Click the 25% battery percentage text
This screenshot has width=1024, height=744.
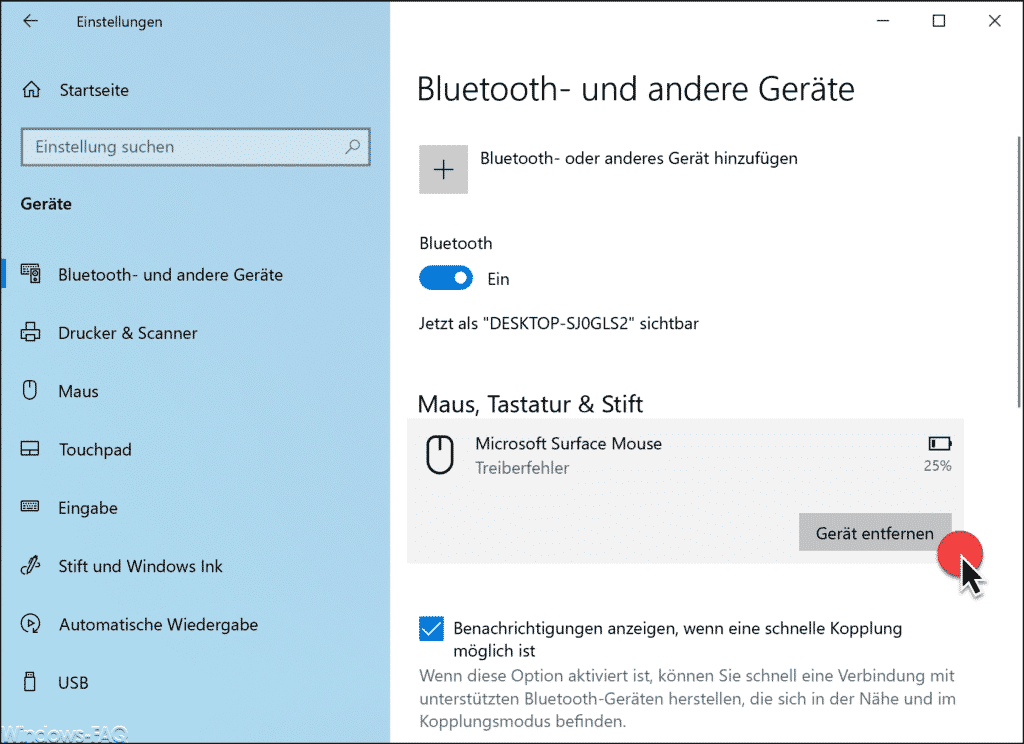point(937,466)
